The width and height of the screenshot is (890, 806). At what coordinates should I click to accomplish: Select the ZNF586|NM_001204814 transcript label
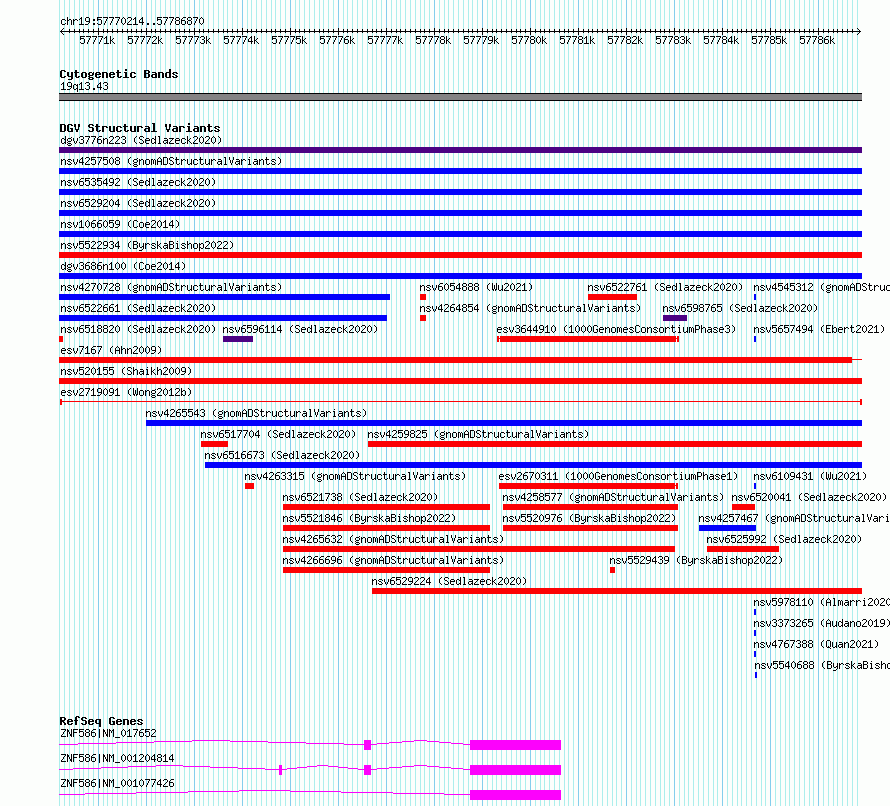[117, 758]
